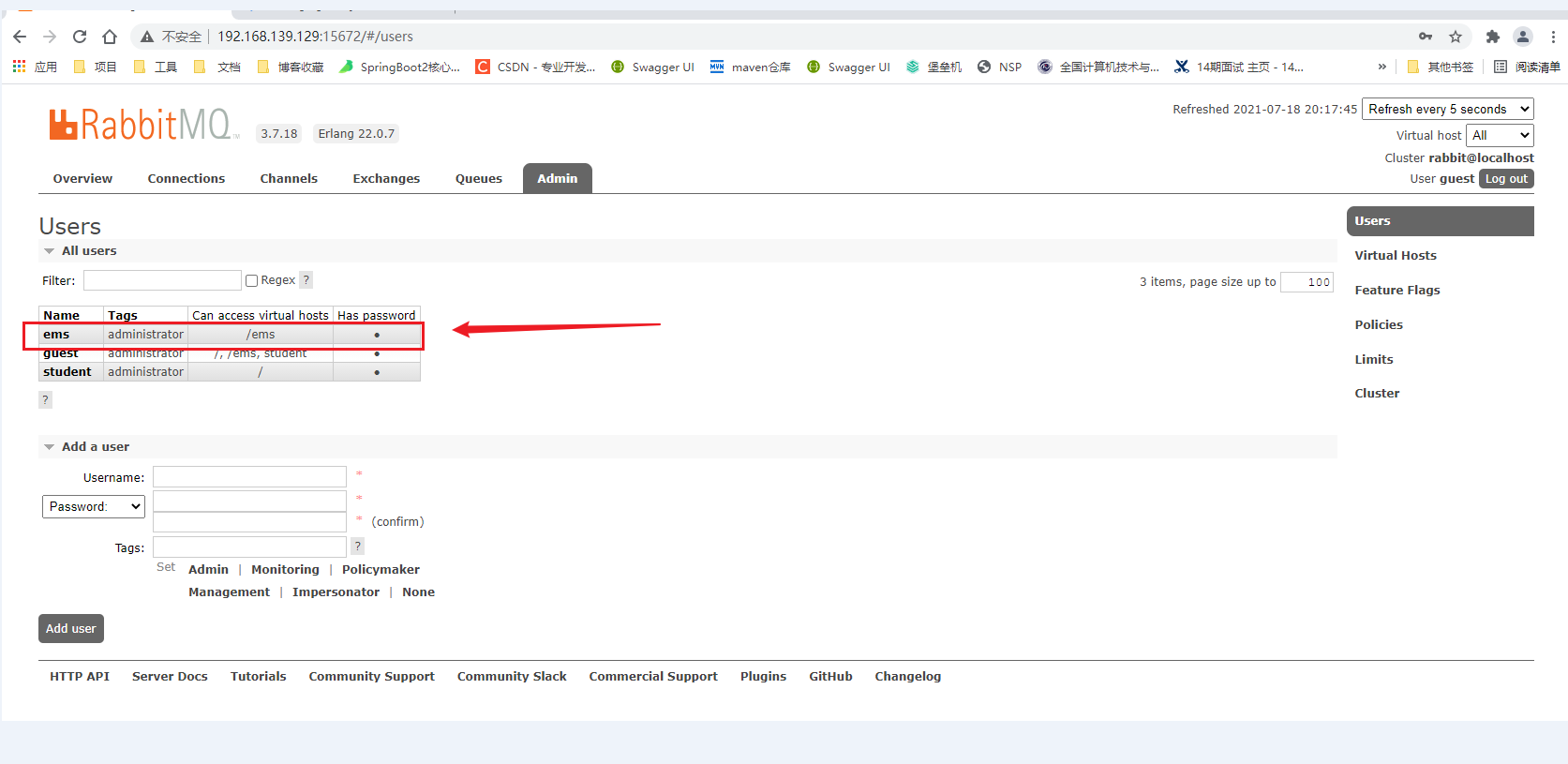Click the not-secure warning icon in address bar
Image resolution: width=1568 pixels, height=764 pixels.
click(147, 37)
